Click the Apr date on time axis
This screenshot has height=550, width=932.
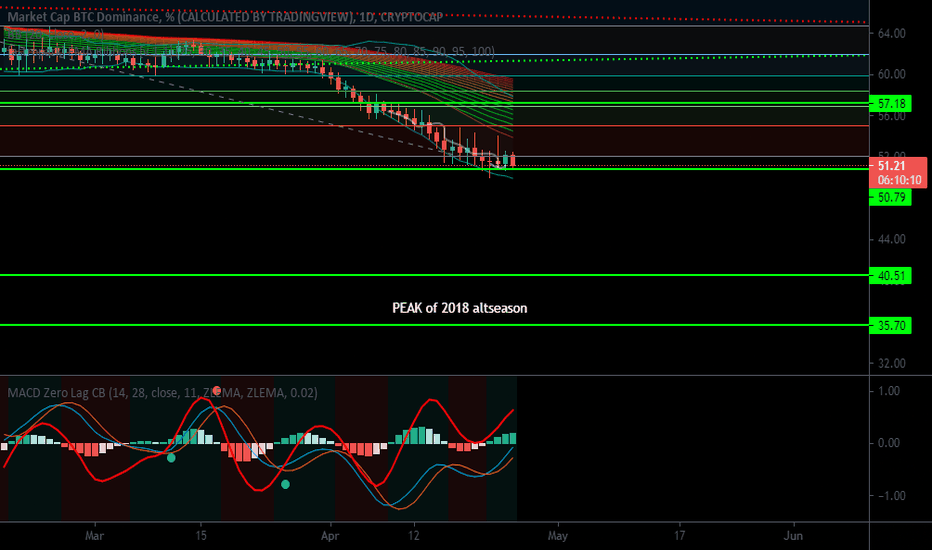[x=330, y=536]
